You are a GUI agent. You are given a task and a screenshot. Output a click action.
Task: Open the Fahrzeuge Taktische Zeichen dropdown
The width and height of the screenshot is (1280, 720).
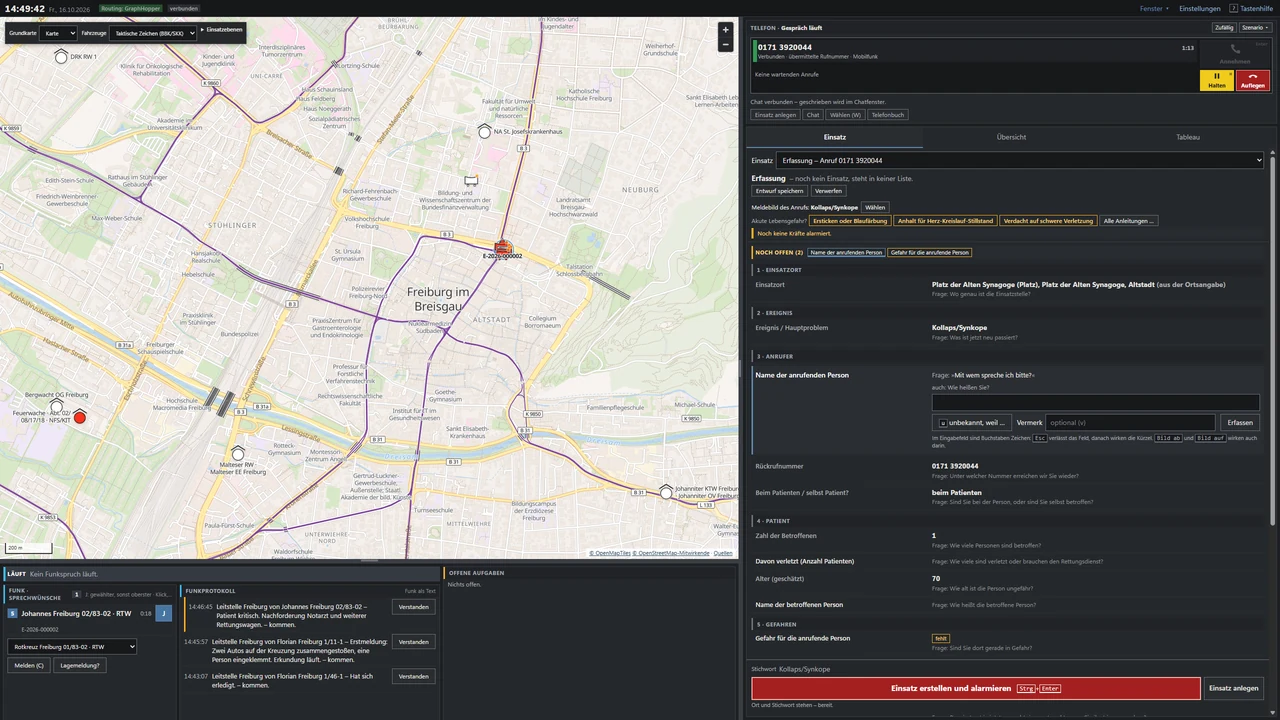[153, 33]
